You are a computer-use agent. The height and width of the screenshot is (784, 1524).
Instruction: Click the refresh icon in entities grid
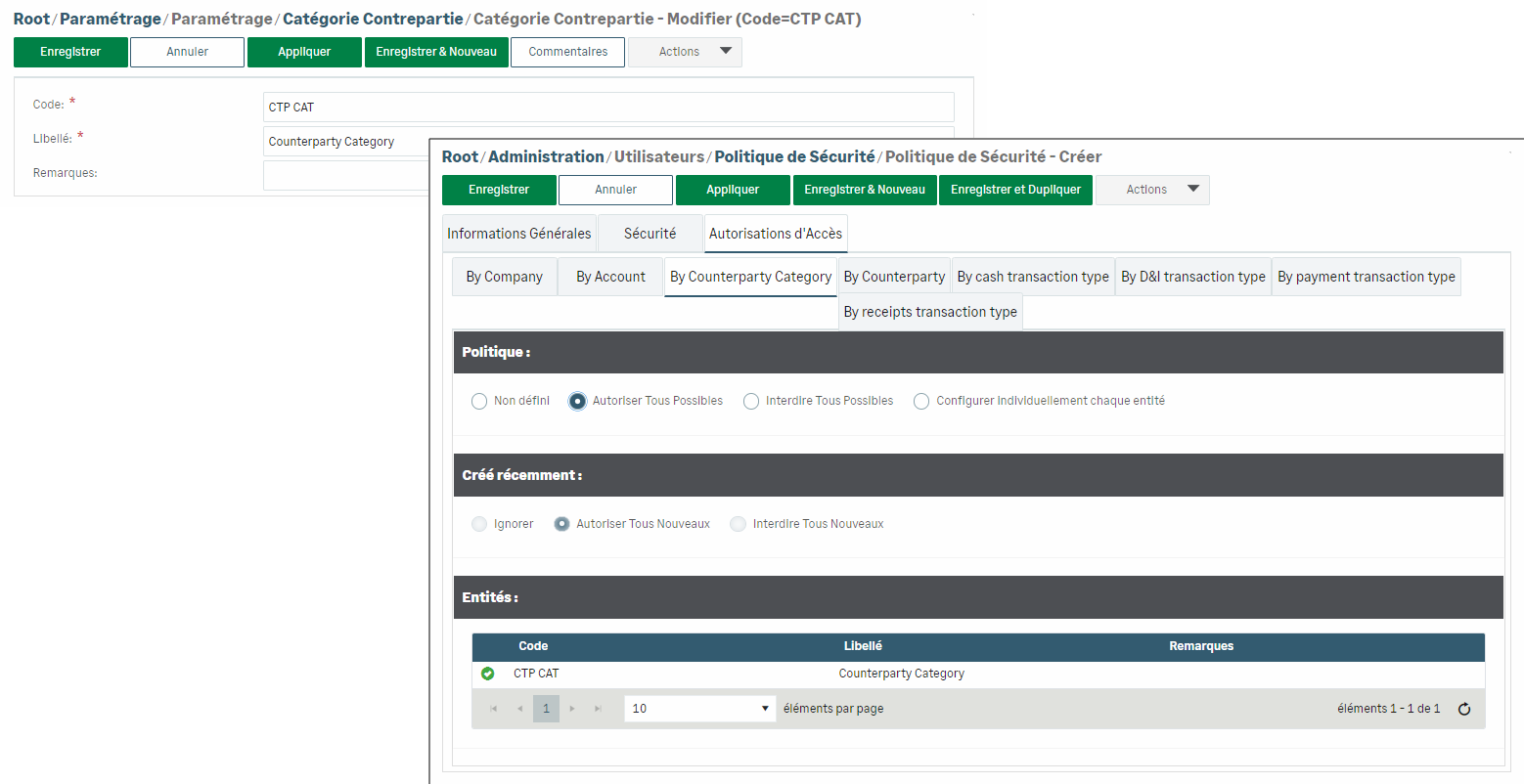[1463, 709]
